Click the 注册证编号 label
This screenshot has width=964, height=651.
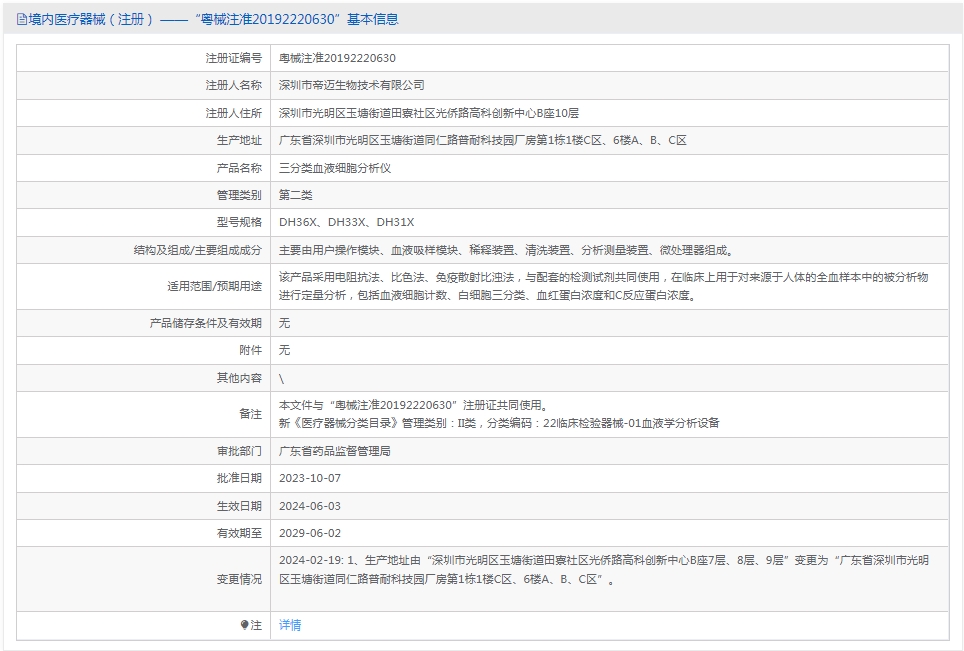click(234, 58)
